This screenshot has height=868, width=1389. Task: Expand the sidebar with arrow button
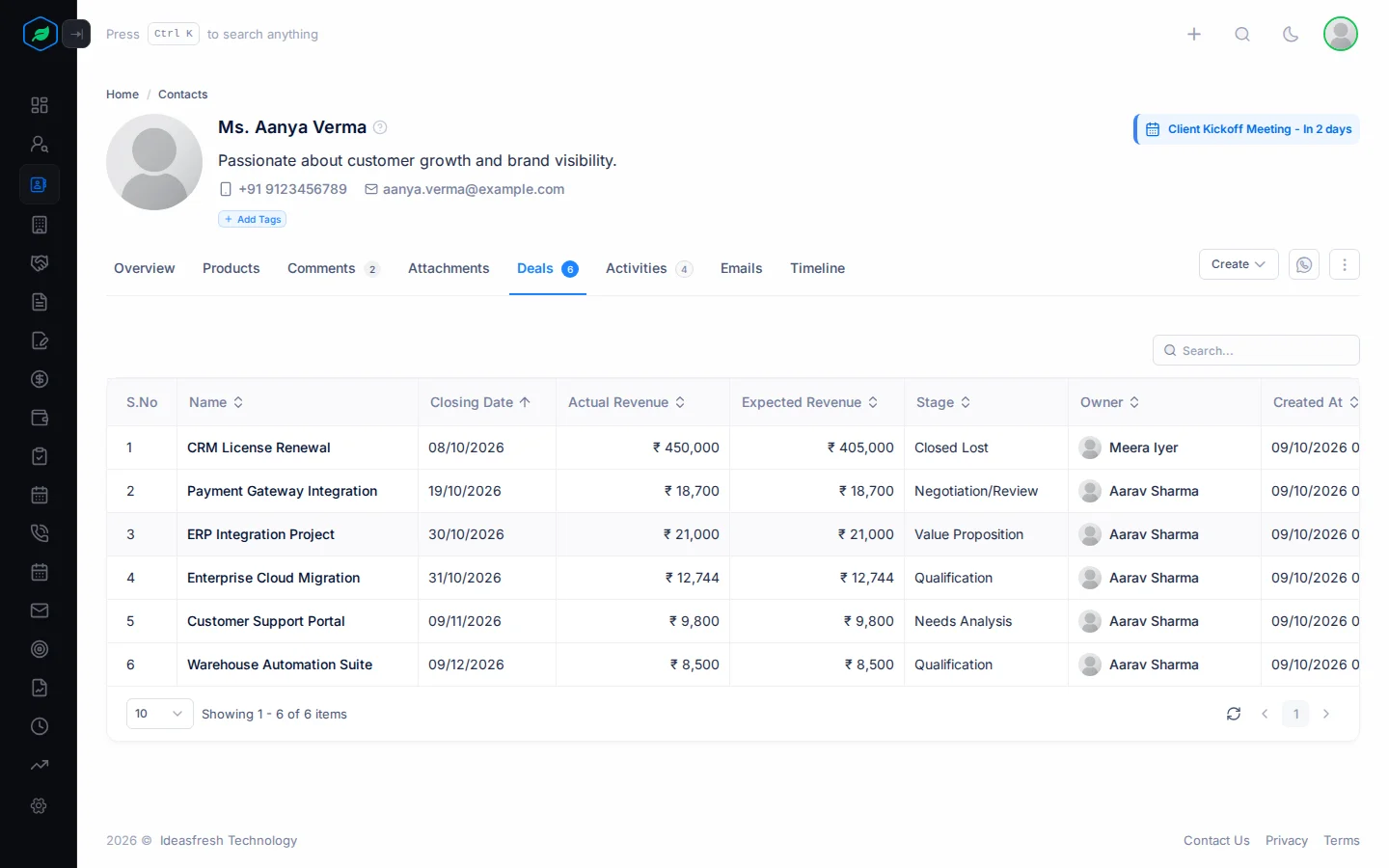76,34
